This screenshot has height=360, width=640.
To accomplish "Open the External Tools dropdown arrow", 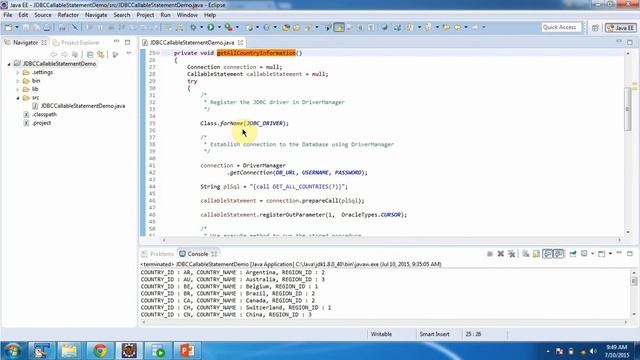I will (237, 27).
